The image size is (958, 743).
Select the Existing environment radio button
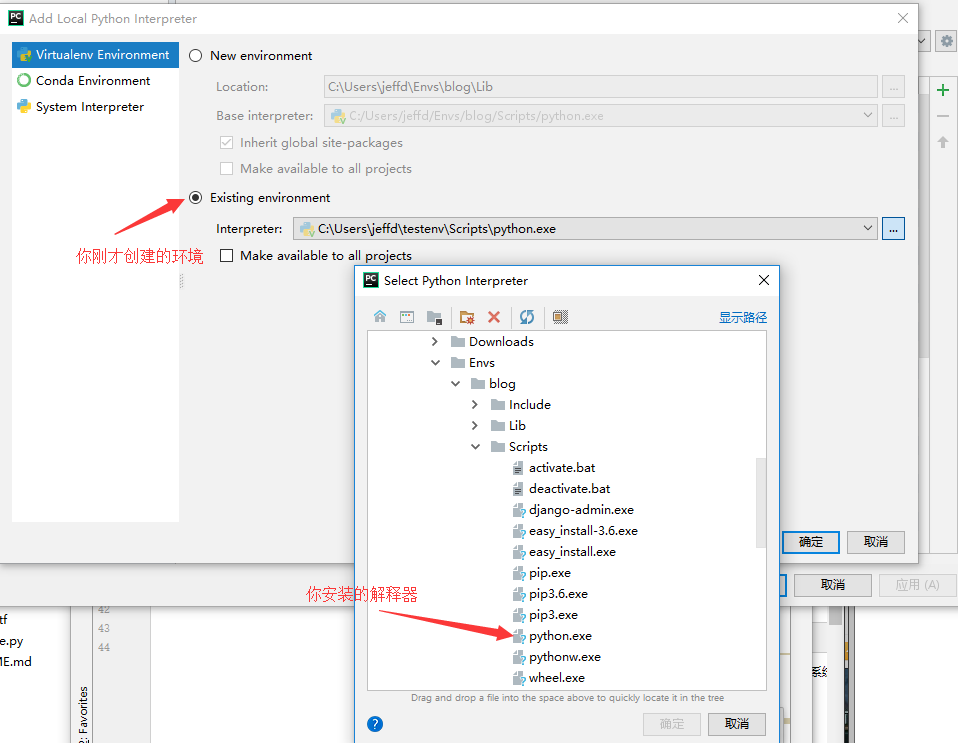(196, 197)
